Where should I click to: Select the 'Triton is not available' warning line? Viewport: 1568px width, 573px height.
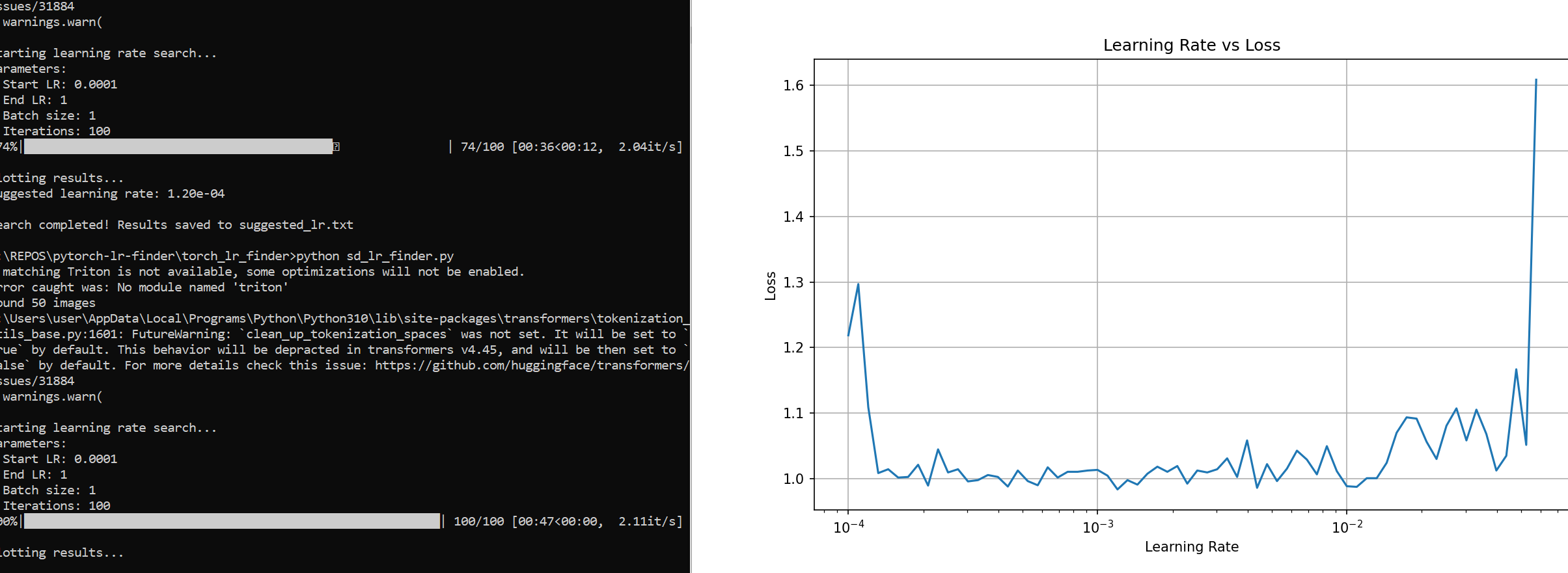262,272
